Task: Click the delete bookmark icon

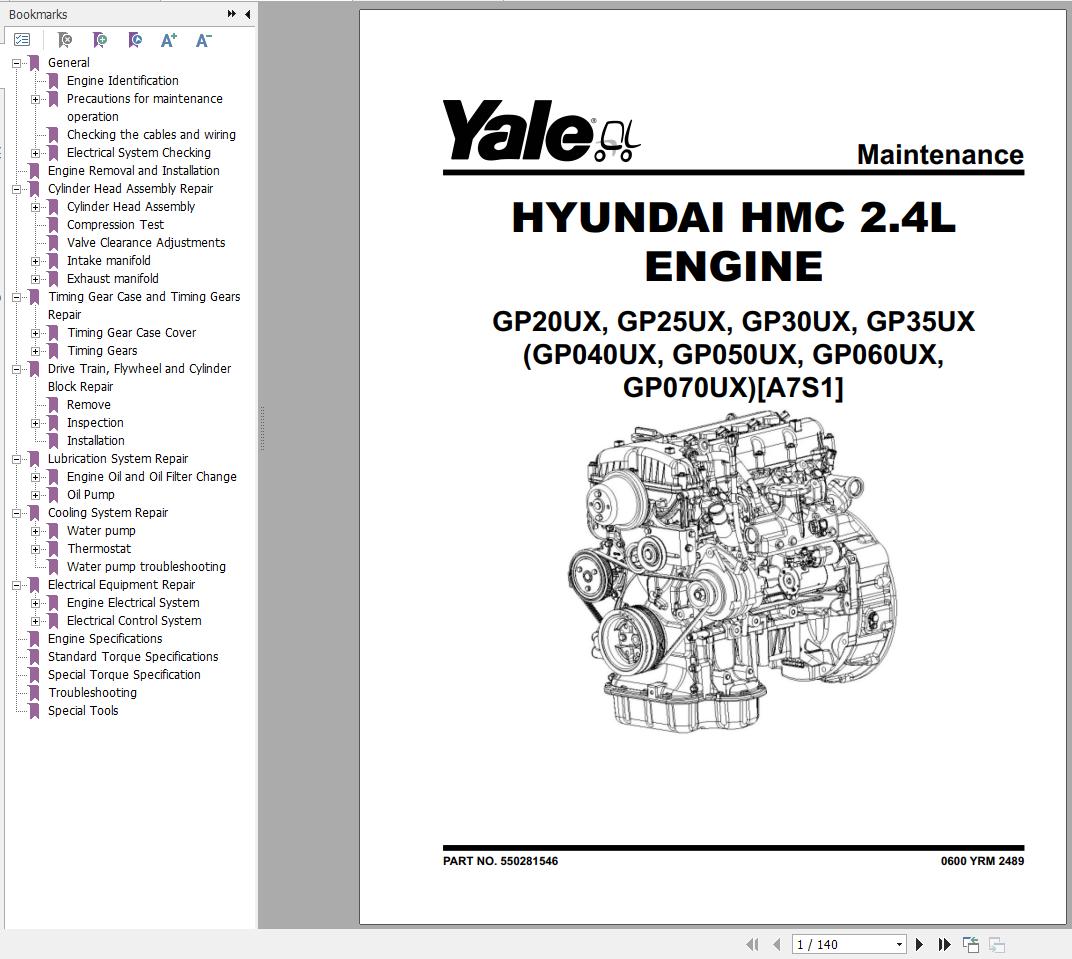Action: pos(65,40)
